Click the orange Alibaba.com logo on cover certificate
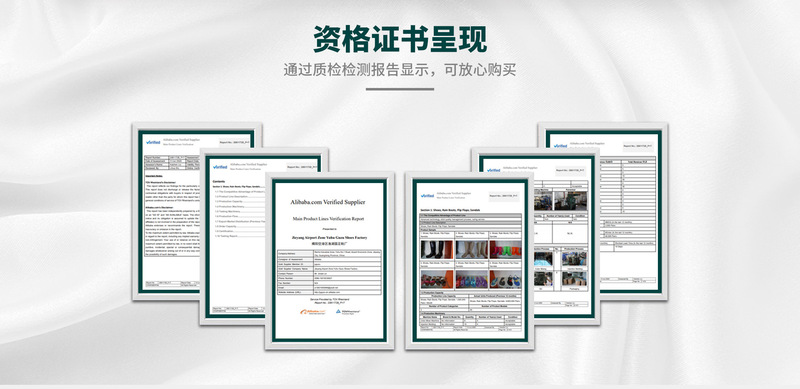Viewport: 800px width, 389px height. point(312,311)
